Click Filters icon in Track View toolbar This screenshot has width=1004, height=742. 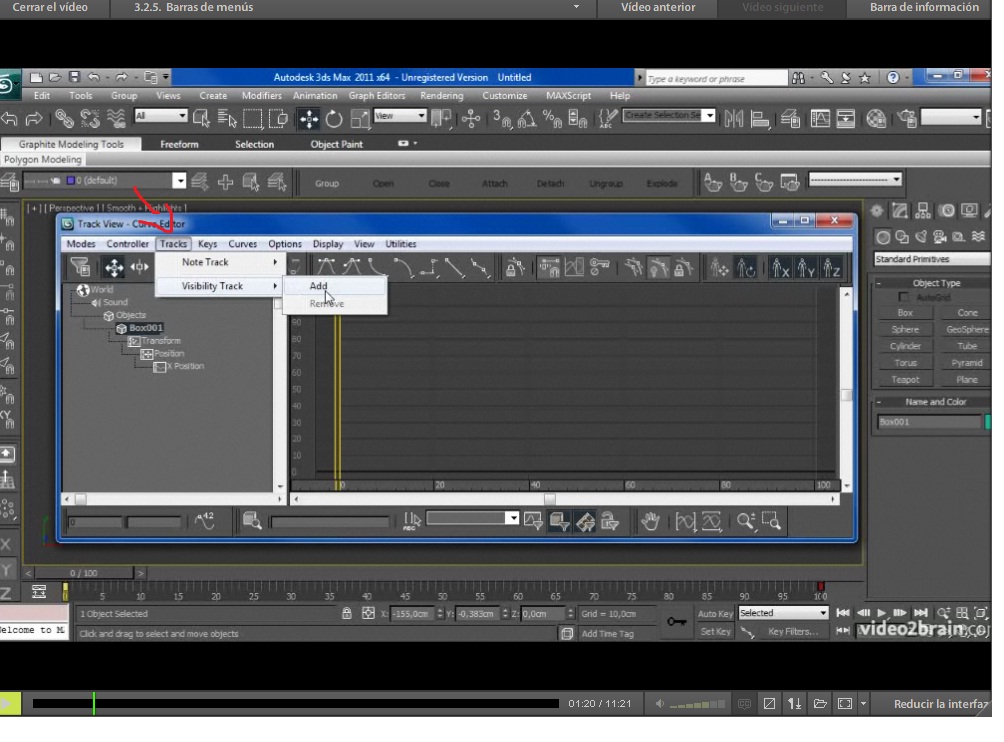(81, 267)
